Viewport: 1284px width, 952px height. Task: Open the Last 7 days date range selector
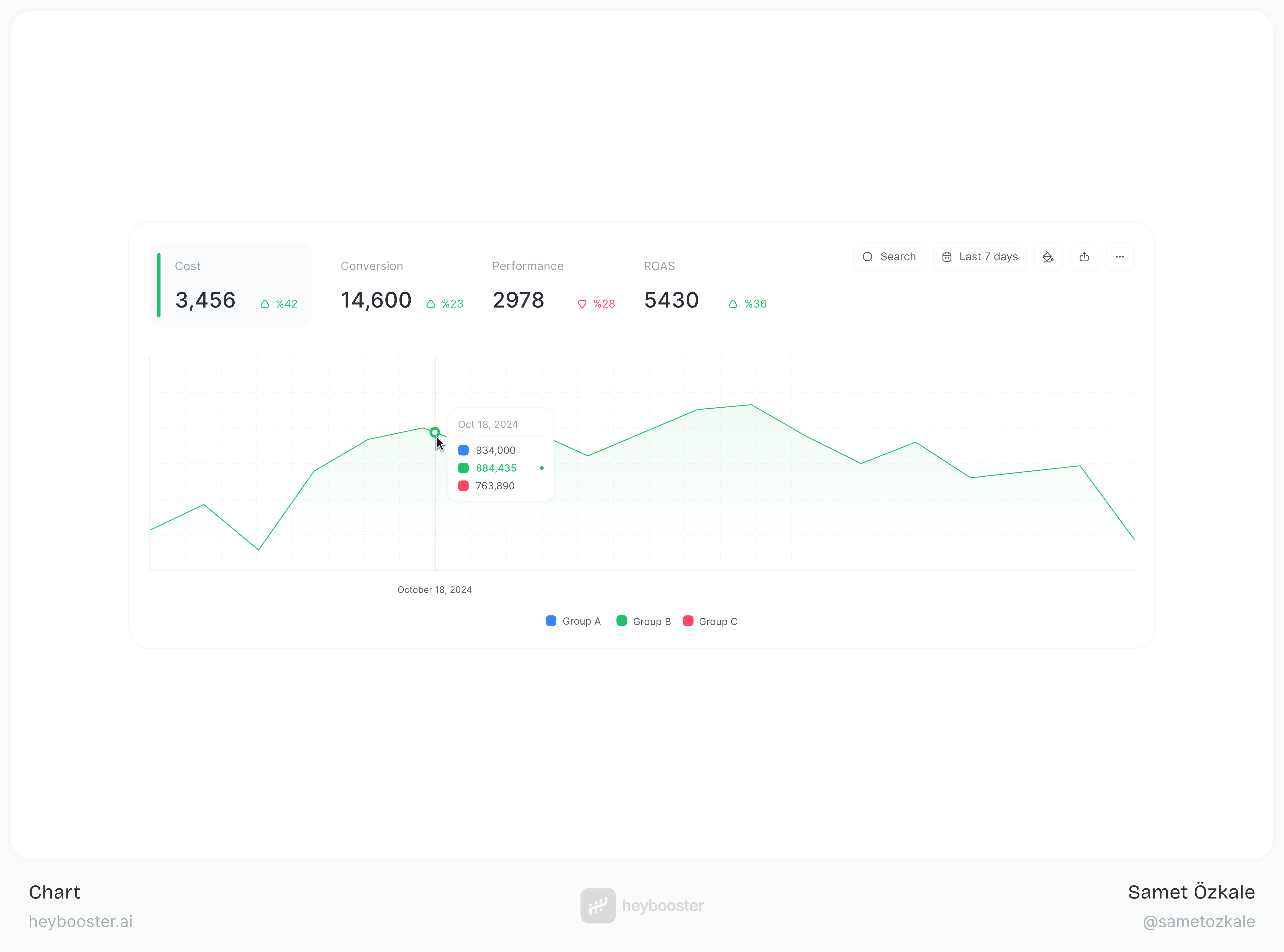click(980, 256)
